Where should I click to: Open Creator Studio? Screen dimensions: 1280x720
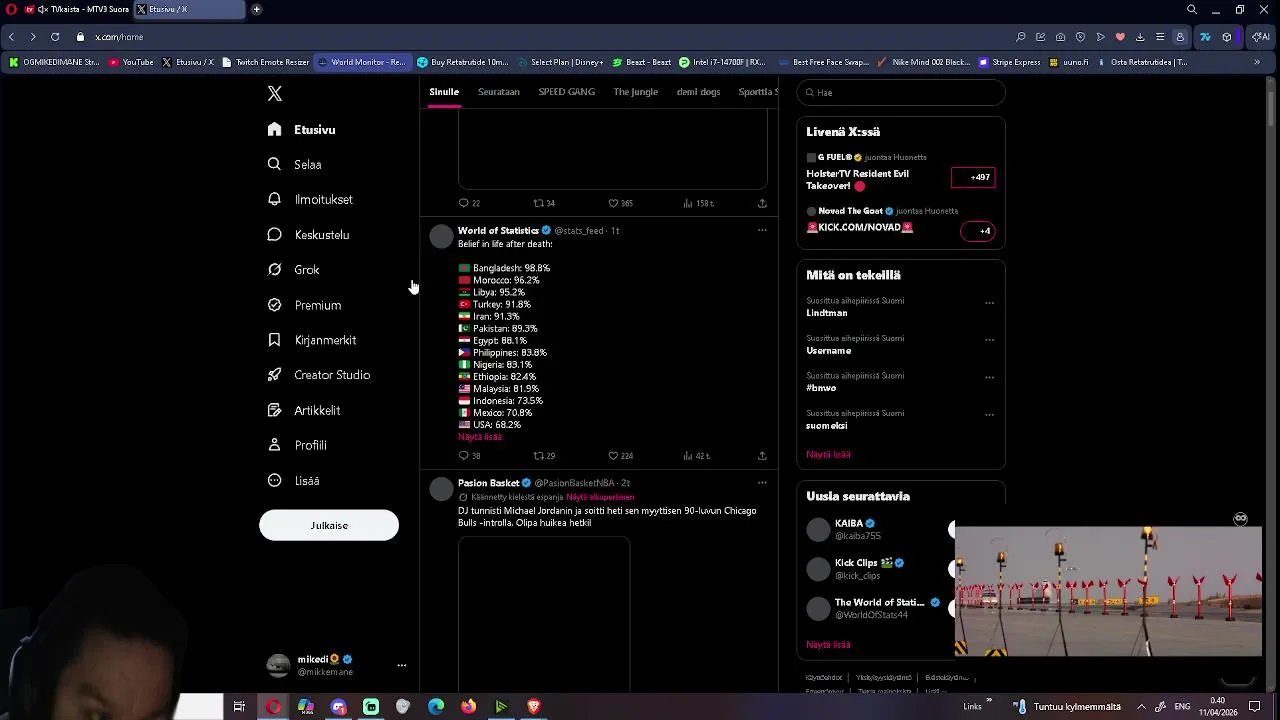(319, 375)
